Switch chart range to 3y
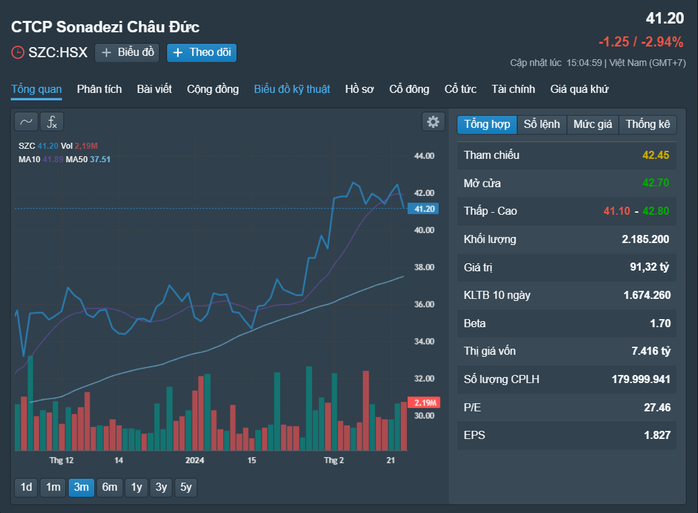Image resolution: width=698 pixels, height=513 pixels. (161, 487)
